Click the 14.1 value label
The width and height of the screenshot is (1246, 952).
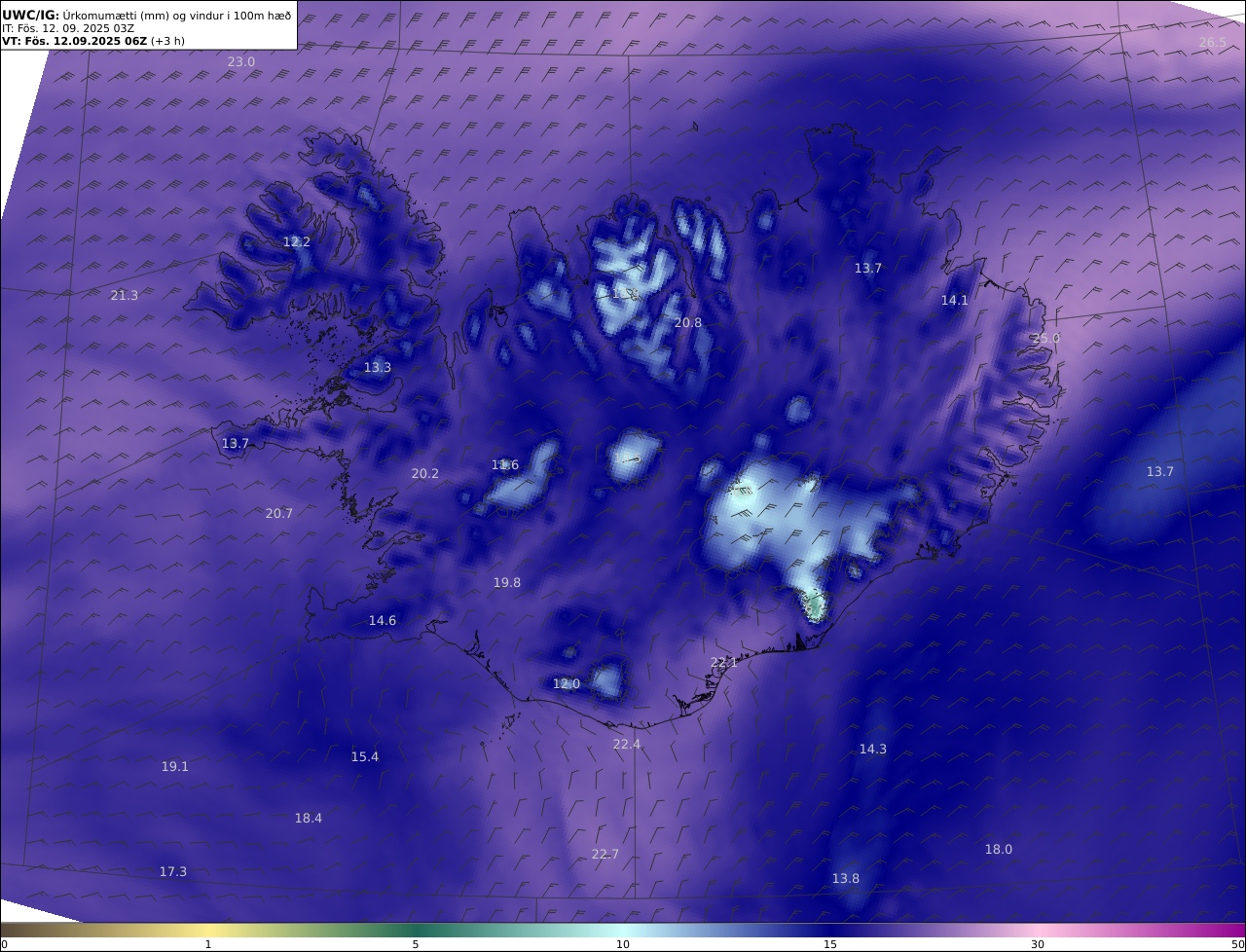point(955,301)
